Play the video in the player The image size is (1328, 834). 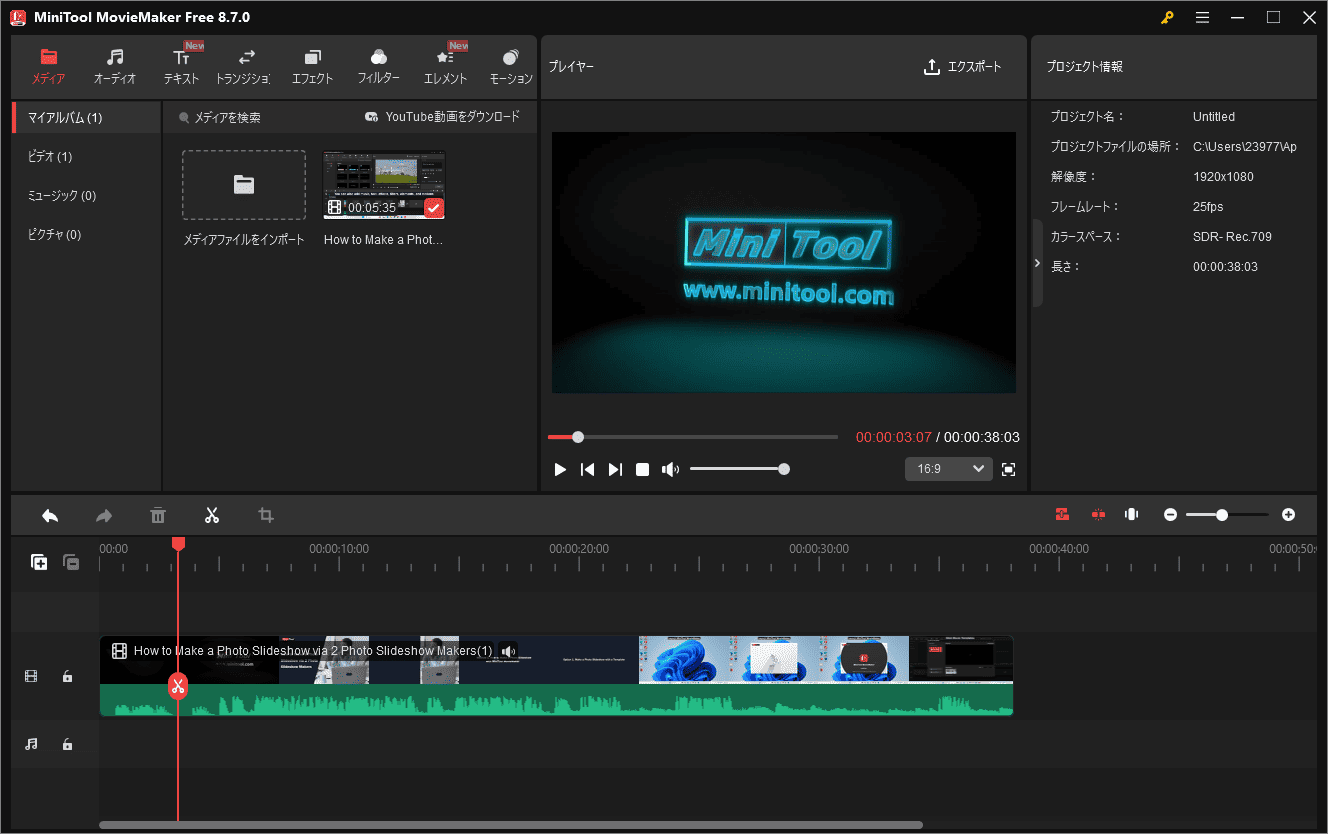point(560,469)
